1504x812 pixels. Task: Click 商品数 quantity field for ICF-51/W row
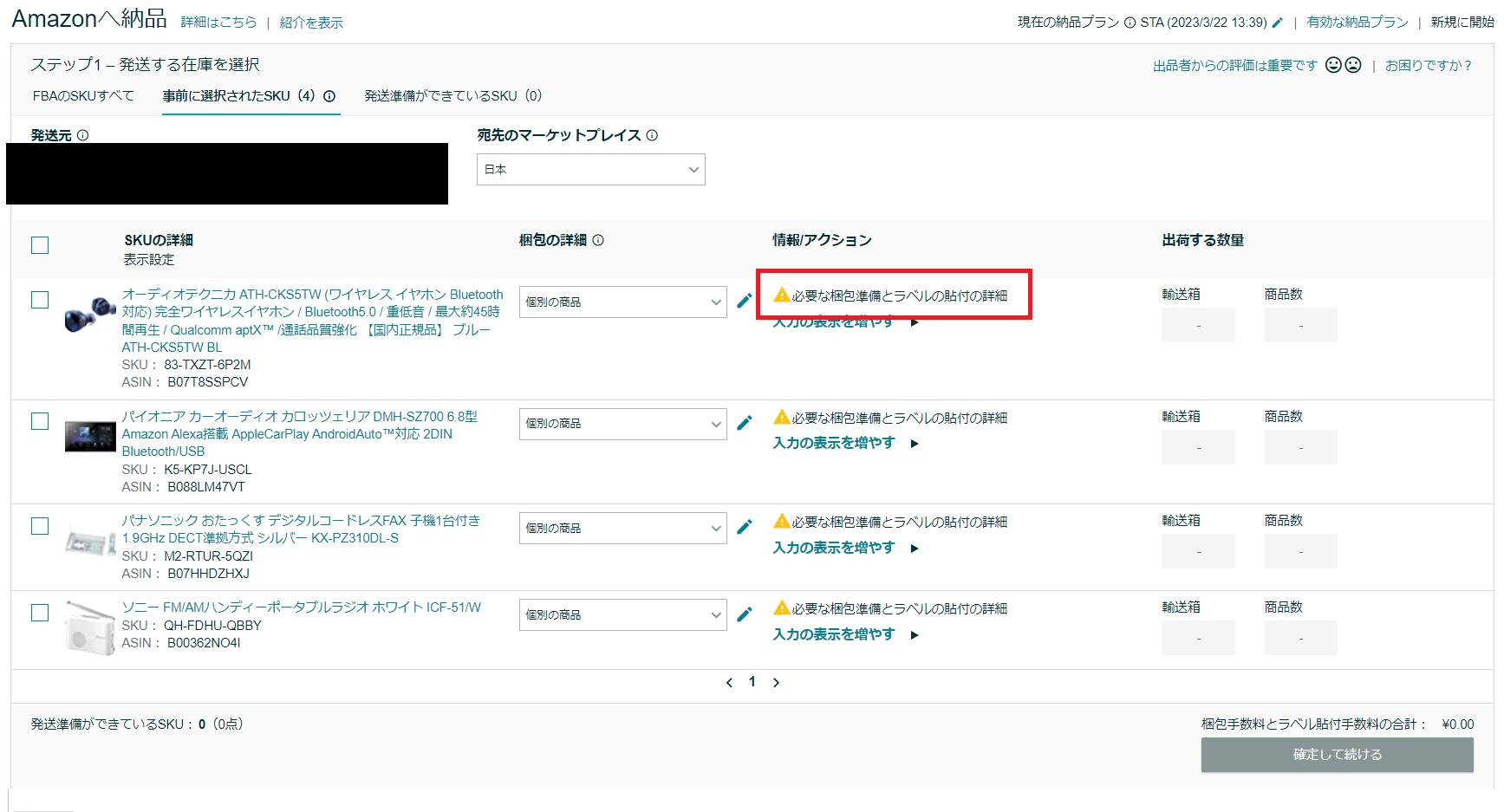1300,639
